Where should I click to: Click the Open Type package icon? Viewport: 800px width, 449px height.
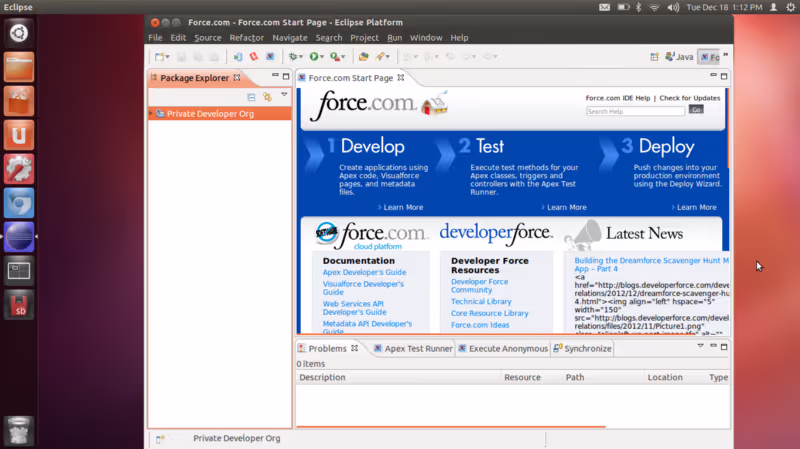click(363, 57)
